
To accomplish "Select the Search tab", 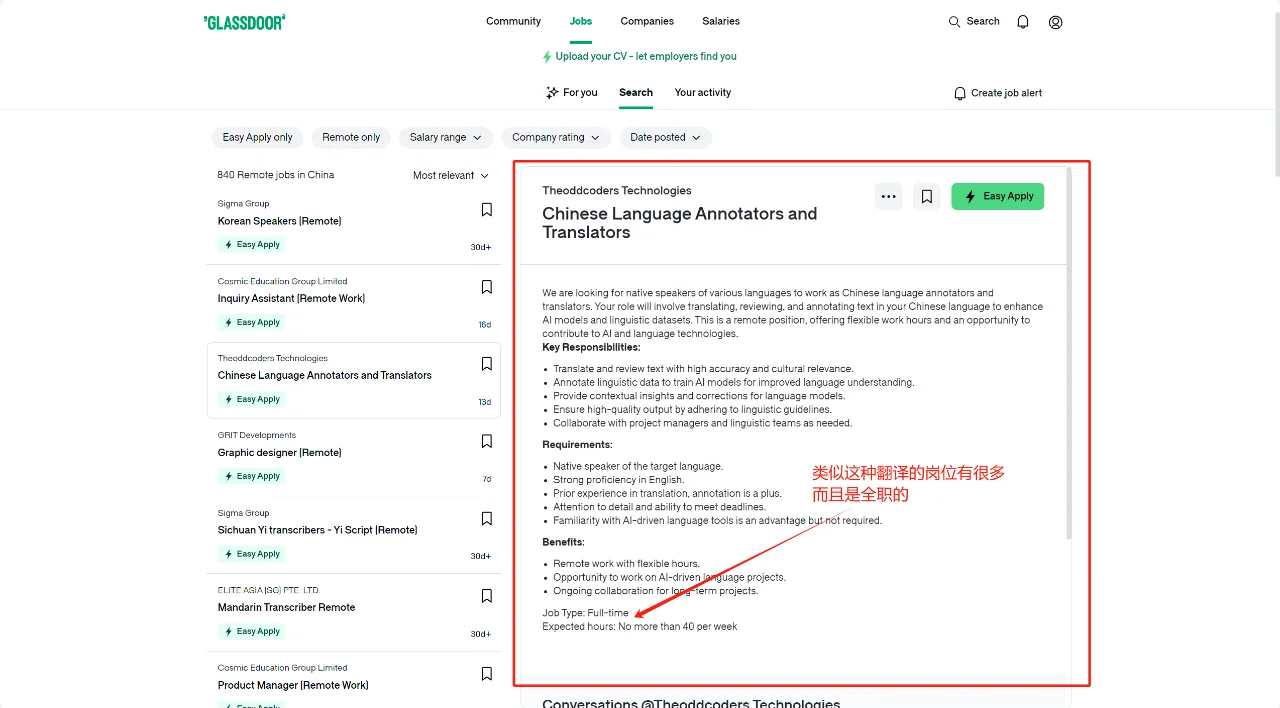I will point(636,93).
